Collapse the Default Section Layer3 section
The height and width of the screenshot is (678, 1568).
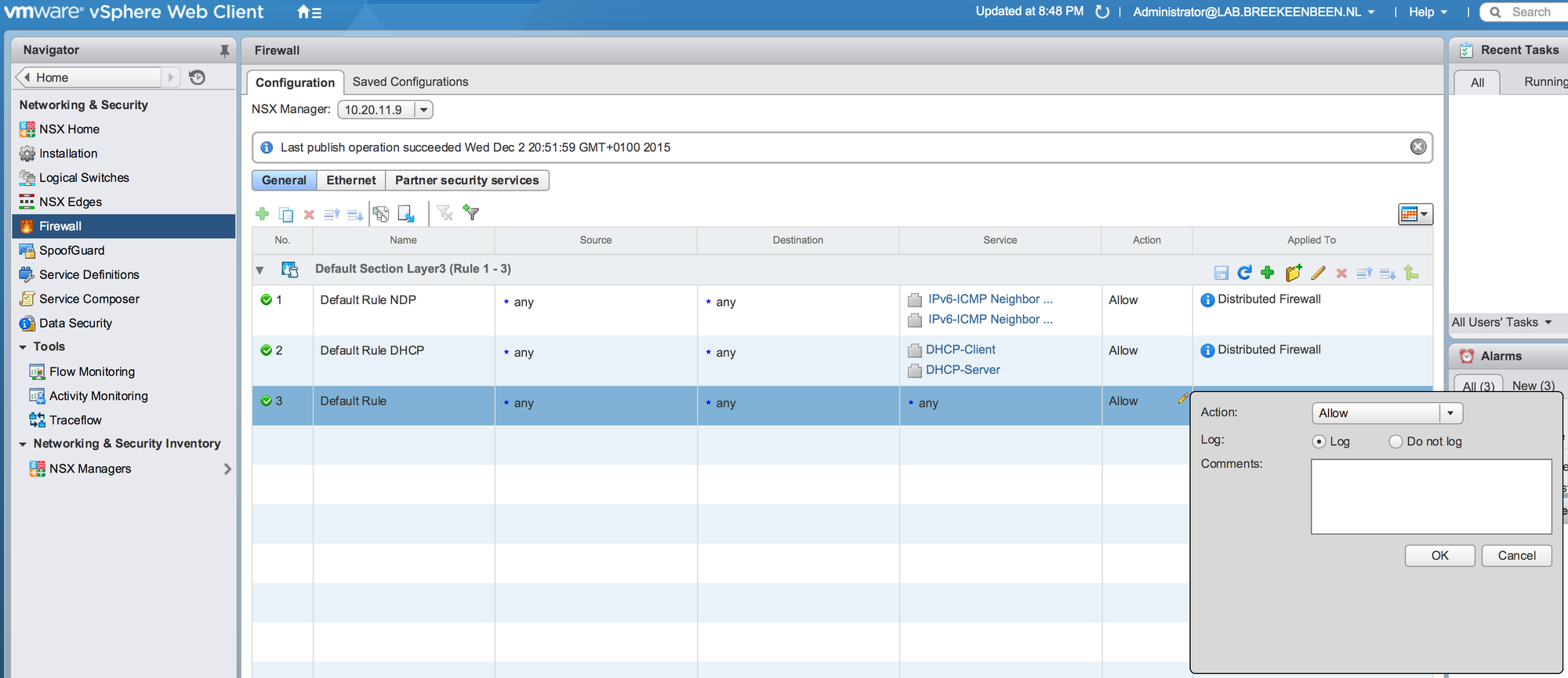[x=260, y=270]
